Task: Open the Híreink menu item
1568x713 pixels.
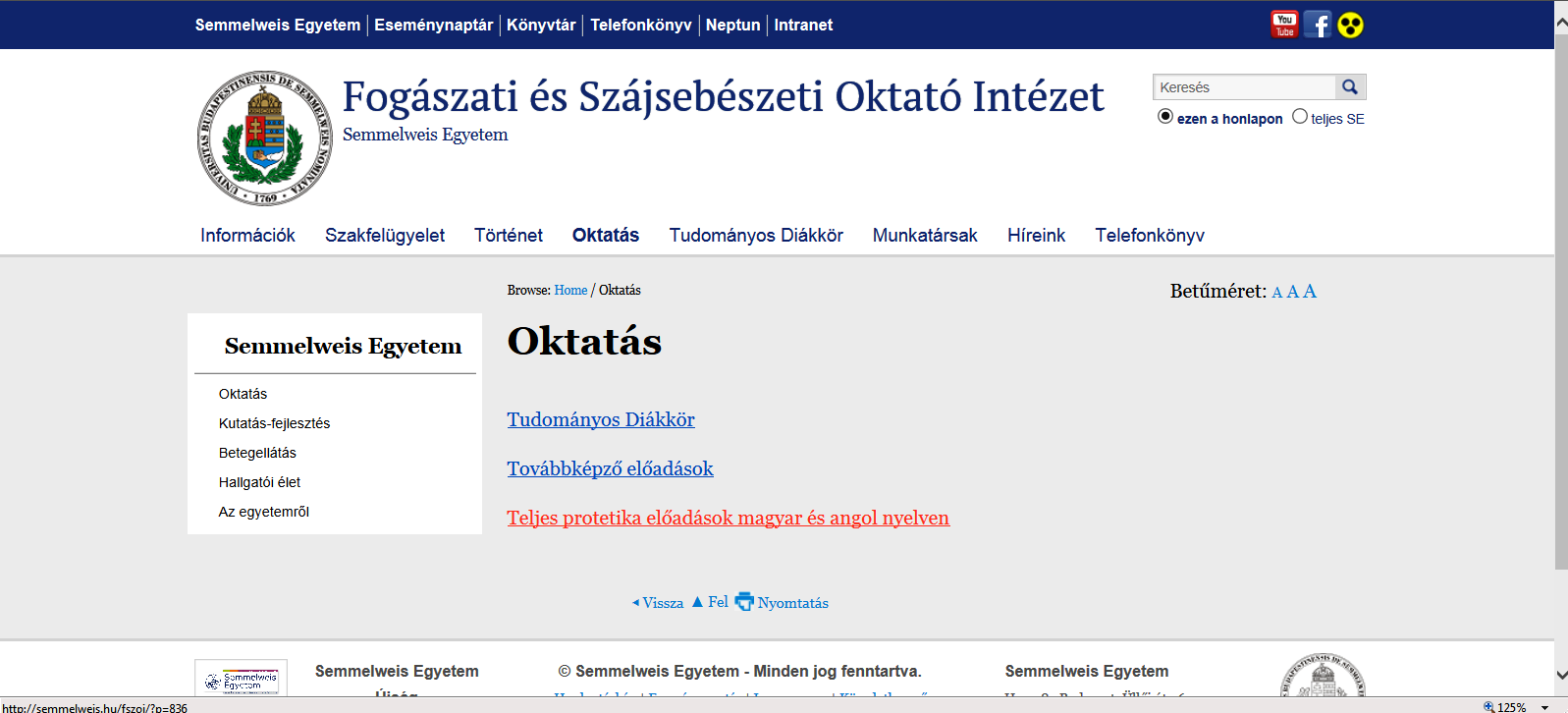Action: [x=1036, y=236]
